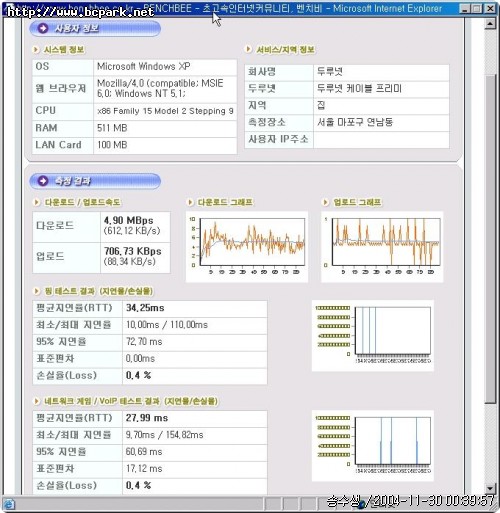Open the network game / VoIP result chart

tap(373, 446)
